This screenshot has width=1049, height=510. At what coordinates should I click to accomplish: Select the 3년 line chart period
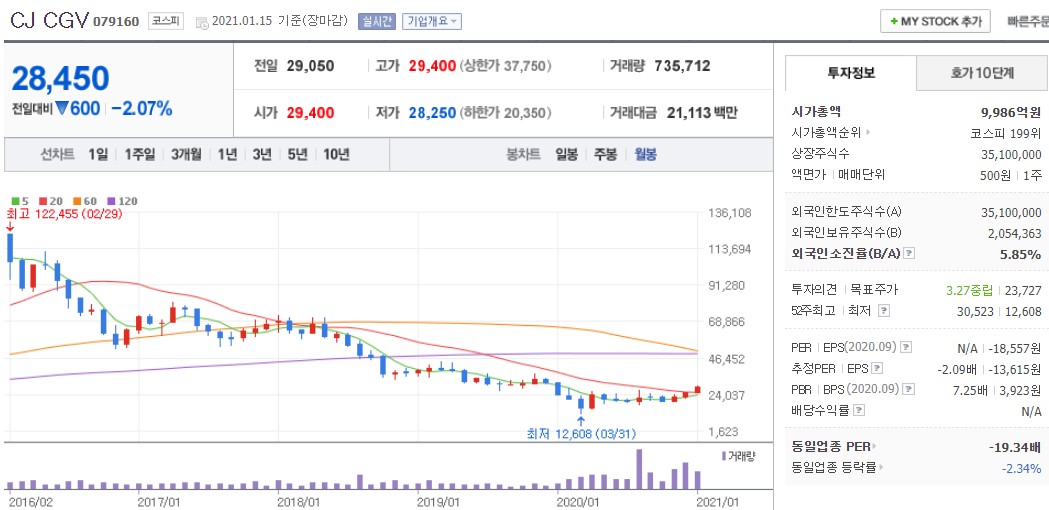point(262,155)
